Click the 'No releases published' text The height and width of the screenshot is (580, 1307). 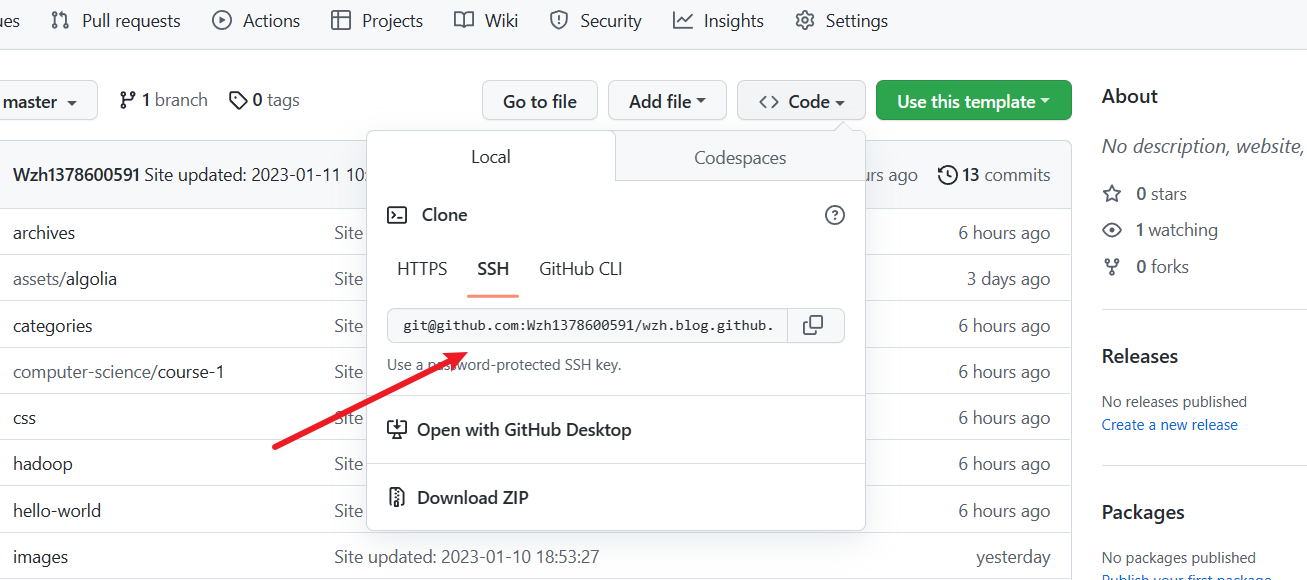[1174, 402]
